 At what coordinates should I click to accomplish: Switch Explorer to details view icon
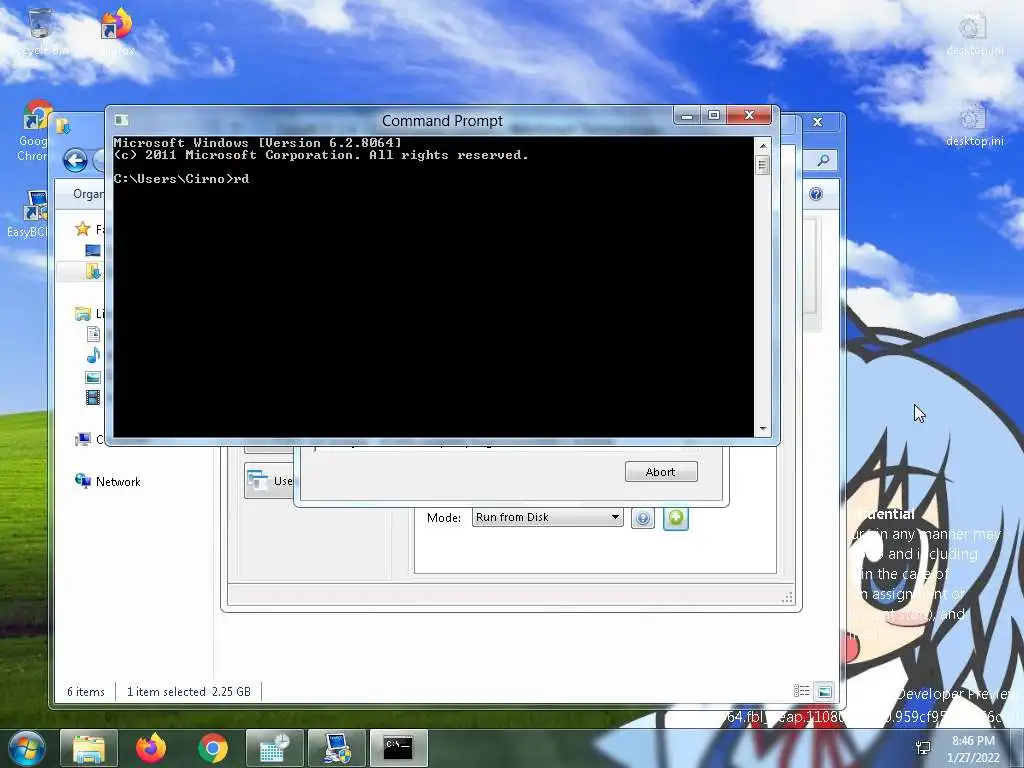click(801, 691)
